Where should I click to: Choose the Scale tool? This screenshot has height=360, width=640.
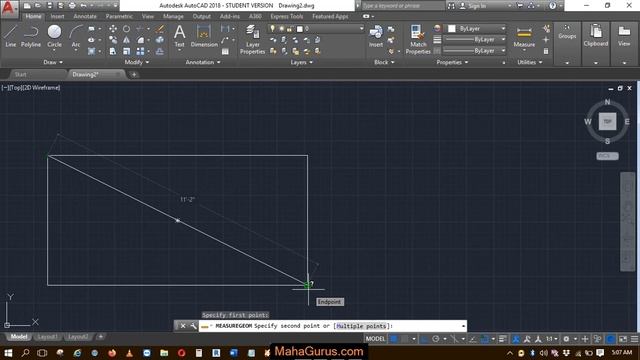(x=127, y=51)
